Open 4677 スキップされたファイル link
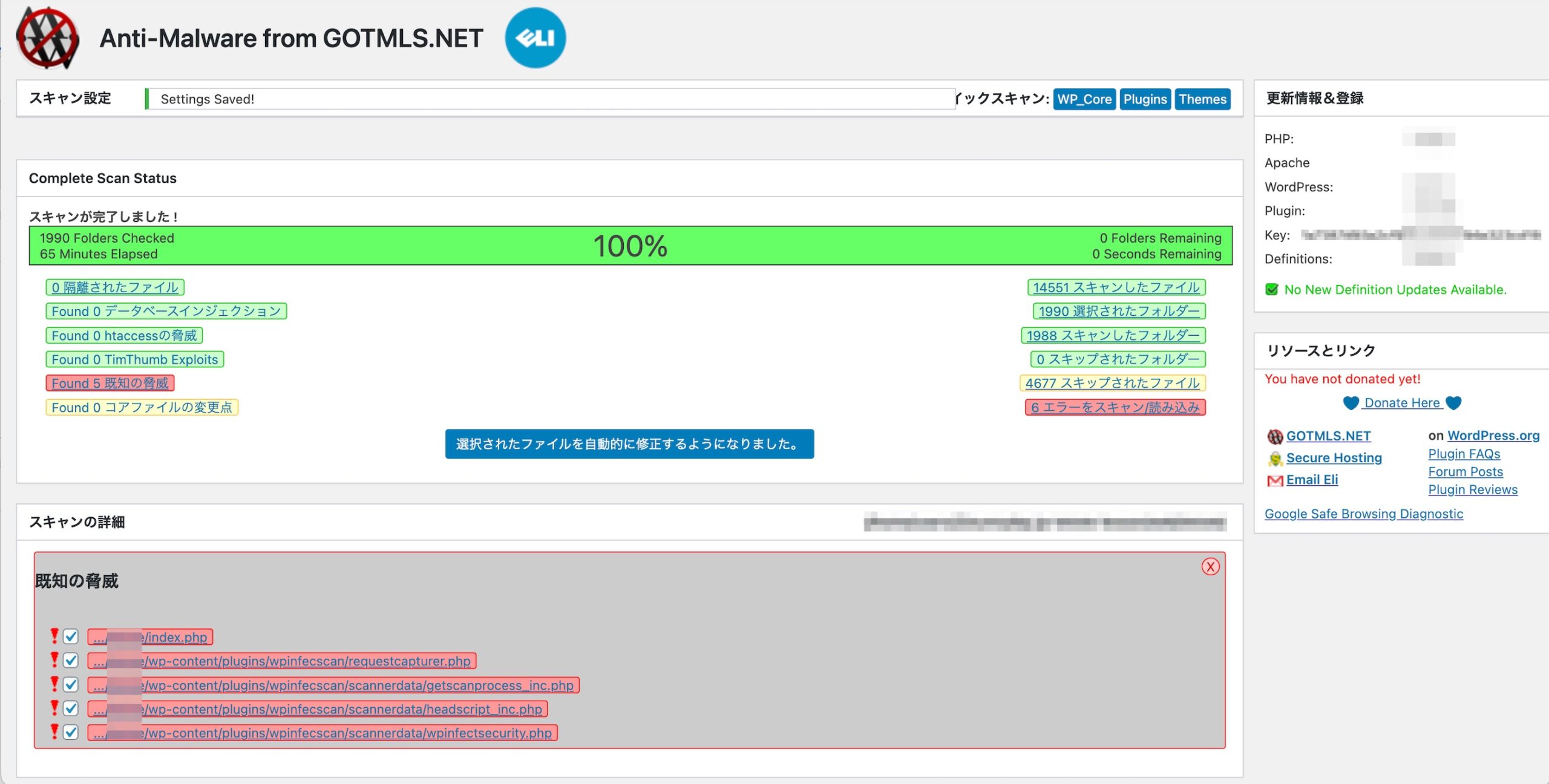The height and width of the screenshot is (784, 1549). tap(1113, 383)
